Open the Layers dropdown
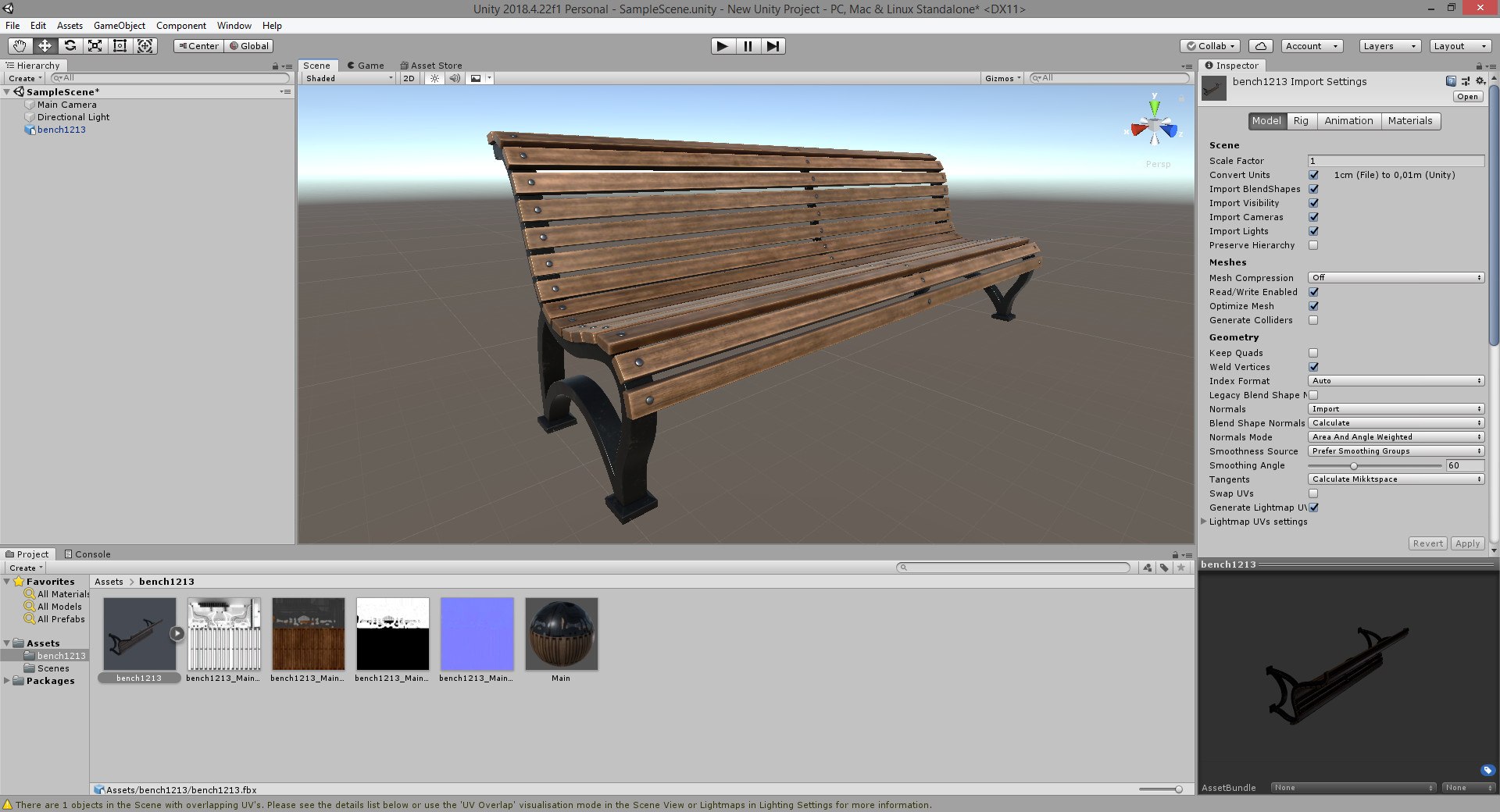 (x=1389, y=46)
